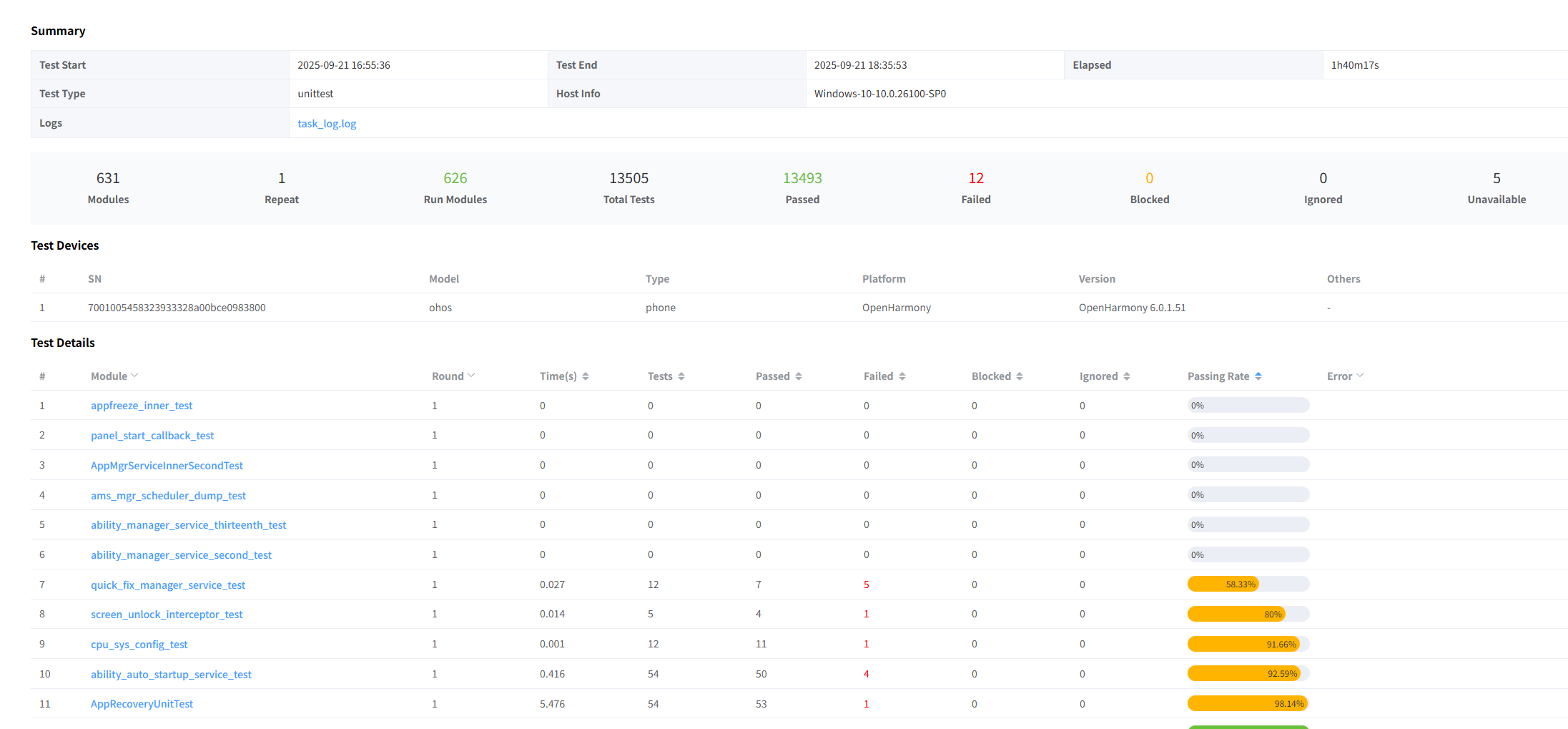Sort by Passing Rate column icon
1568x729 pixels.
click(1258, 376)
